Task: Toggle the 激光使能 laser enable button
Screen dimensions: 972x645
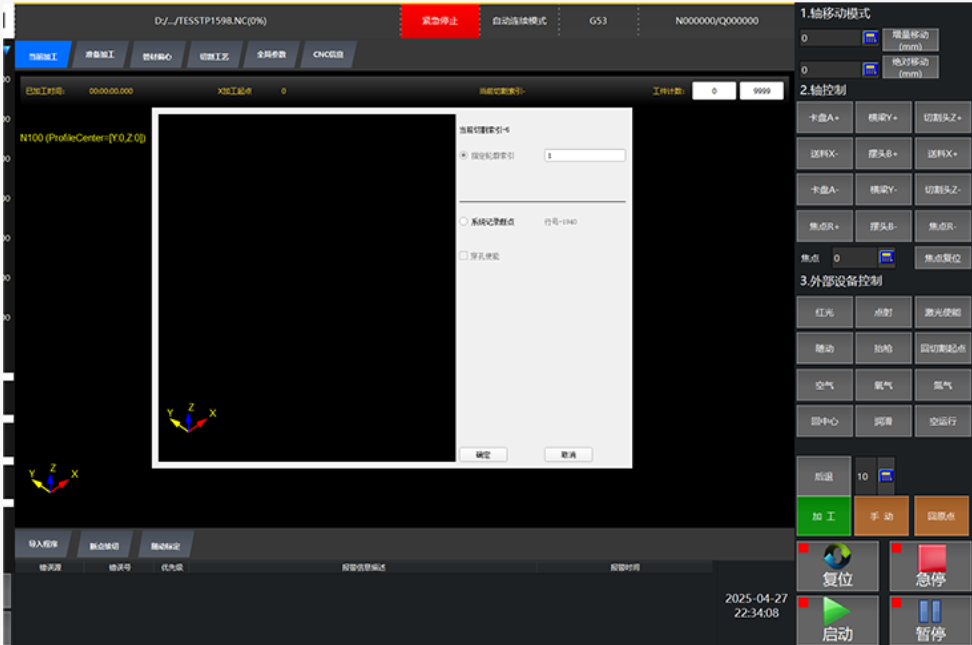Action: coord(941,313)
